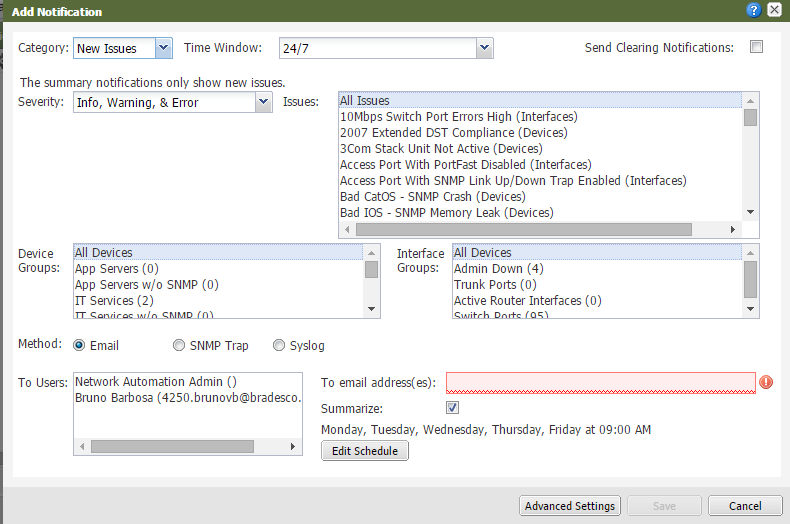Image resolution: width=790 pixels, height=524 pixels.
Task: Select the Email method option
Action: coord(79,346)
